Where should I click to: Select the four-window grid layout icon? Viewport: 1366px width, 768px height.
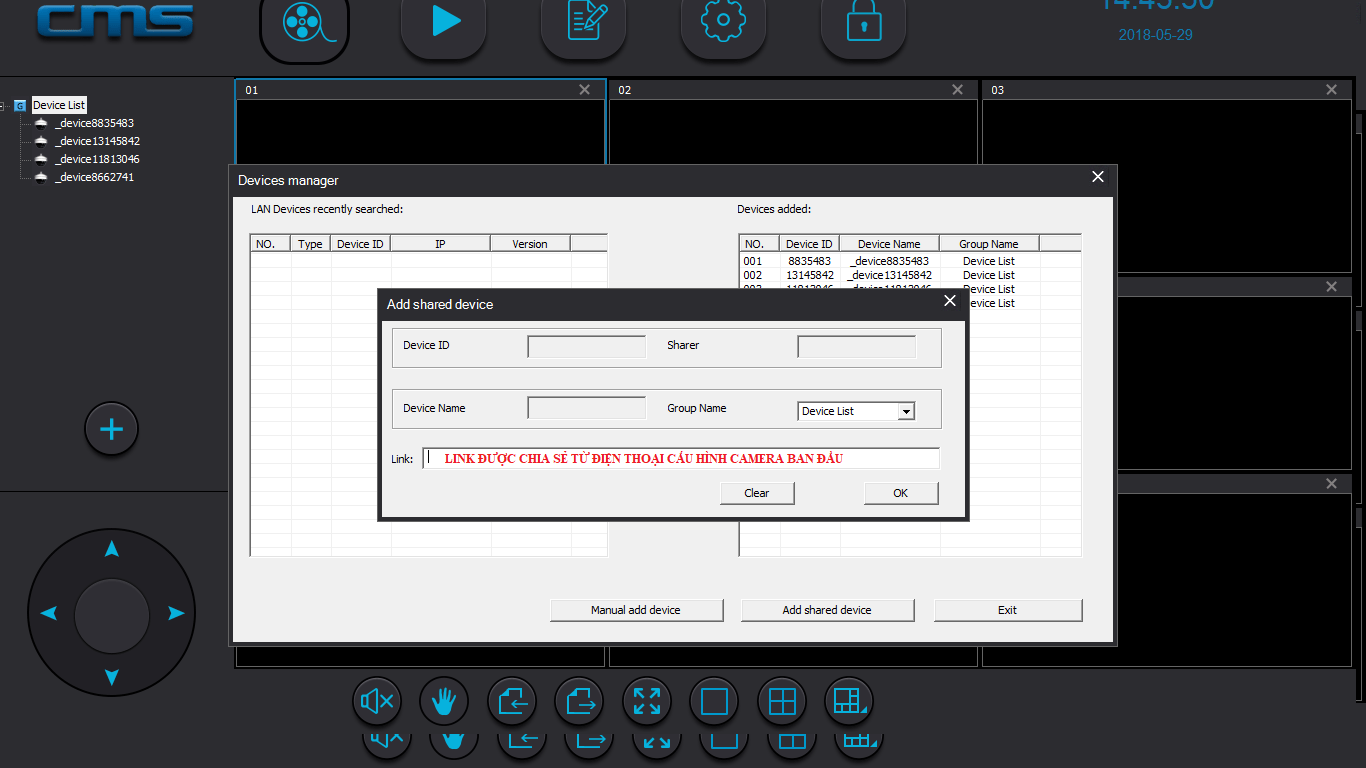click(782, 702)
